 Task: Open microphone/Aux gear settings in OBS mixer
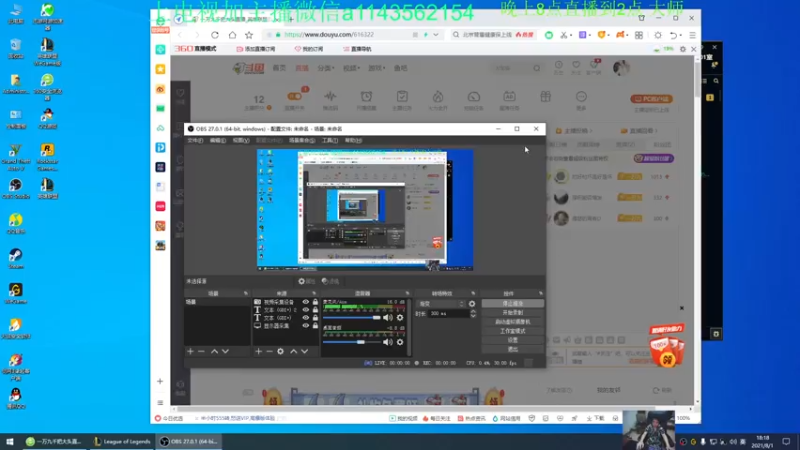coord(400,318)
